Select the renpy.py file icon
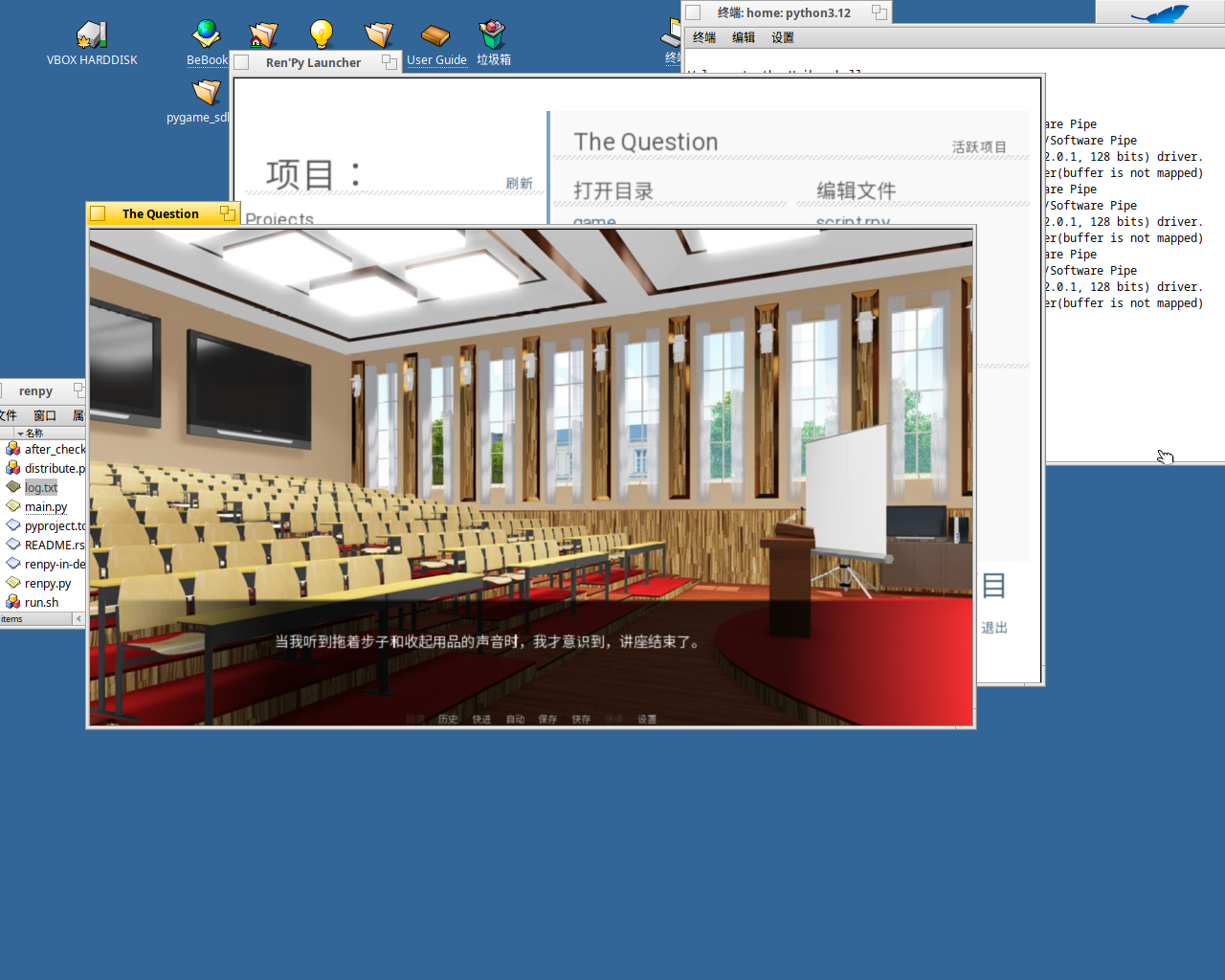This screenshot has height=980, width=1225. (13, 583)
